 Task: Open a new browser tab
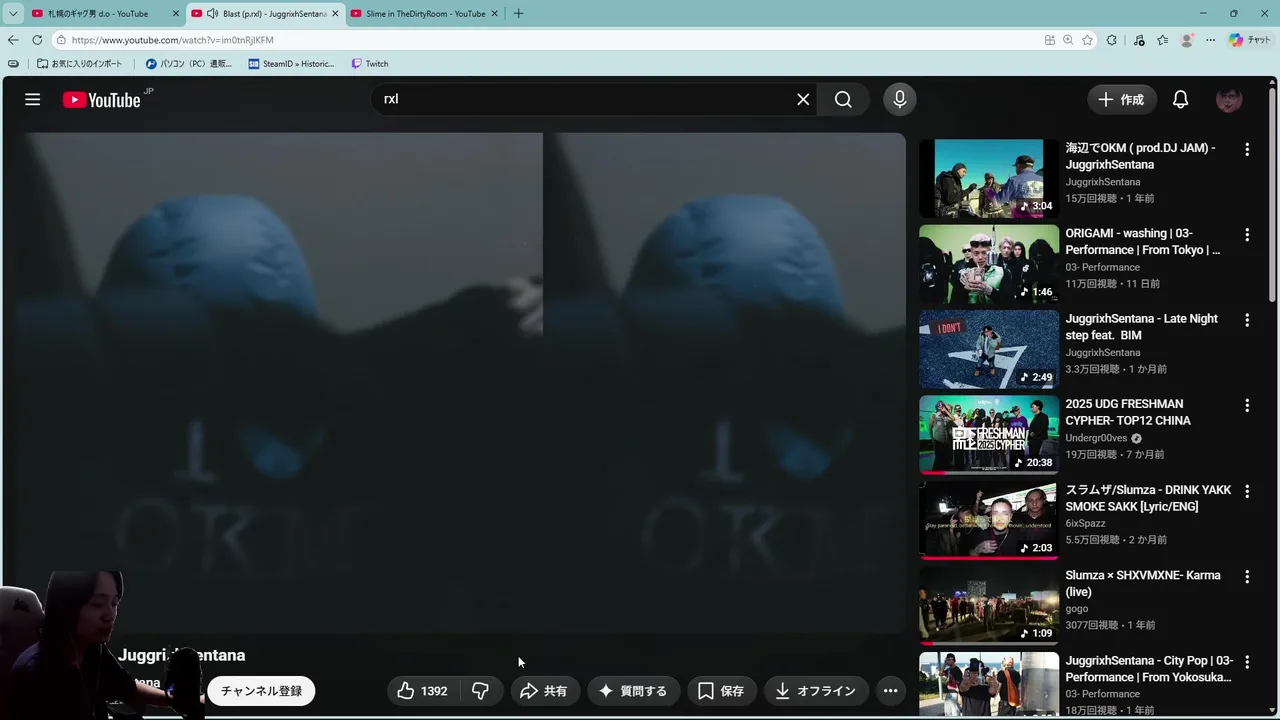coord(518,13)
